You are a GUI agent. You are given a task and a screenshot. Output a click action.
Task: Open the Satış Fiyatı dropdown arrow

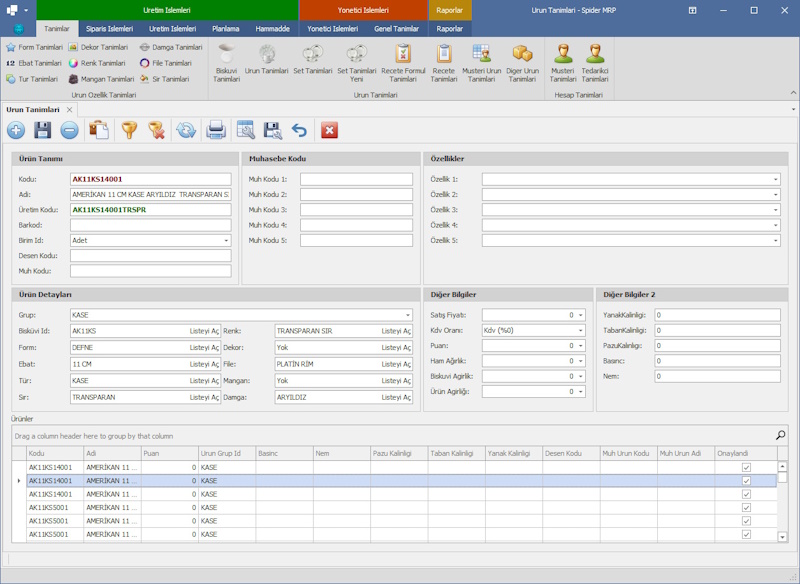click(581, 315)
